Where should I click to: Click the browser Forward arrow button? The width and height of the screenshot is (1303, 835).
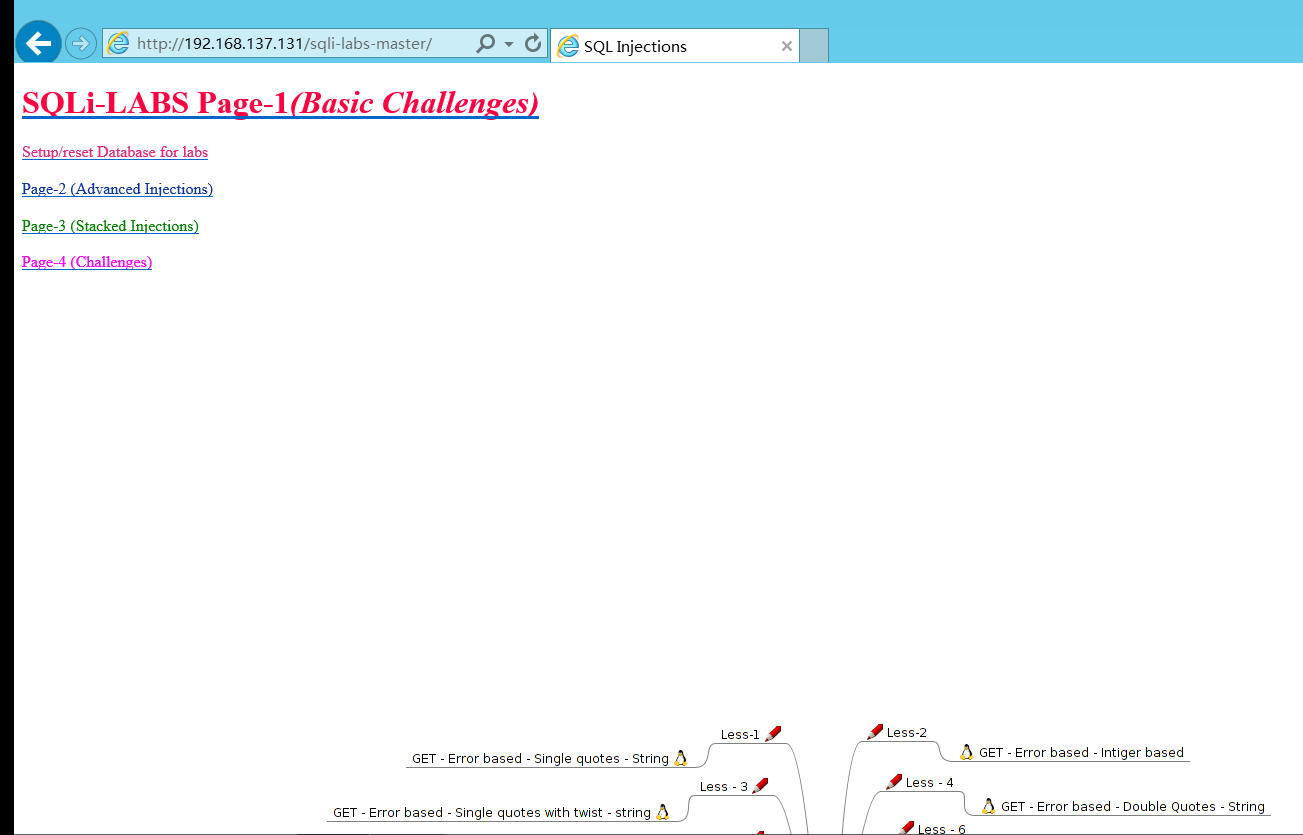pyautogui.click(x=81, y=44)
